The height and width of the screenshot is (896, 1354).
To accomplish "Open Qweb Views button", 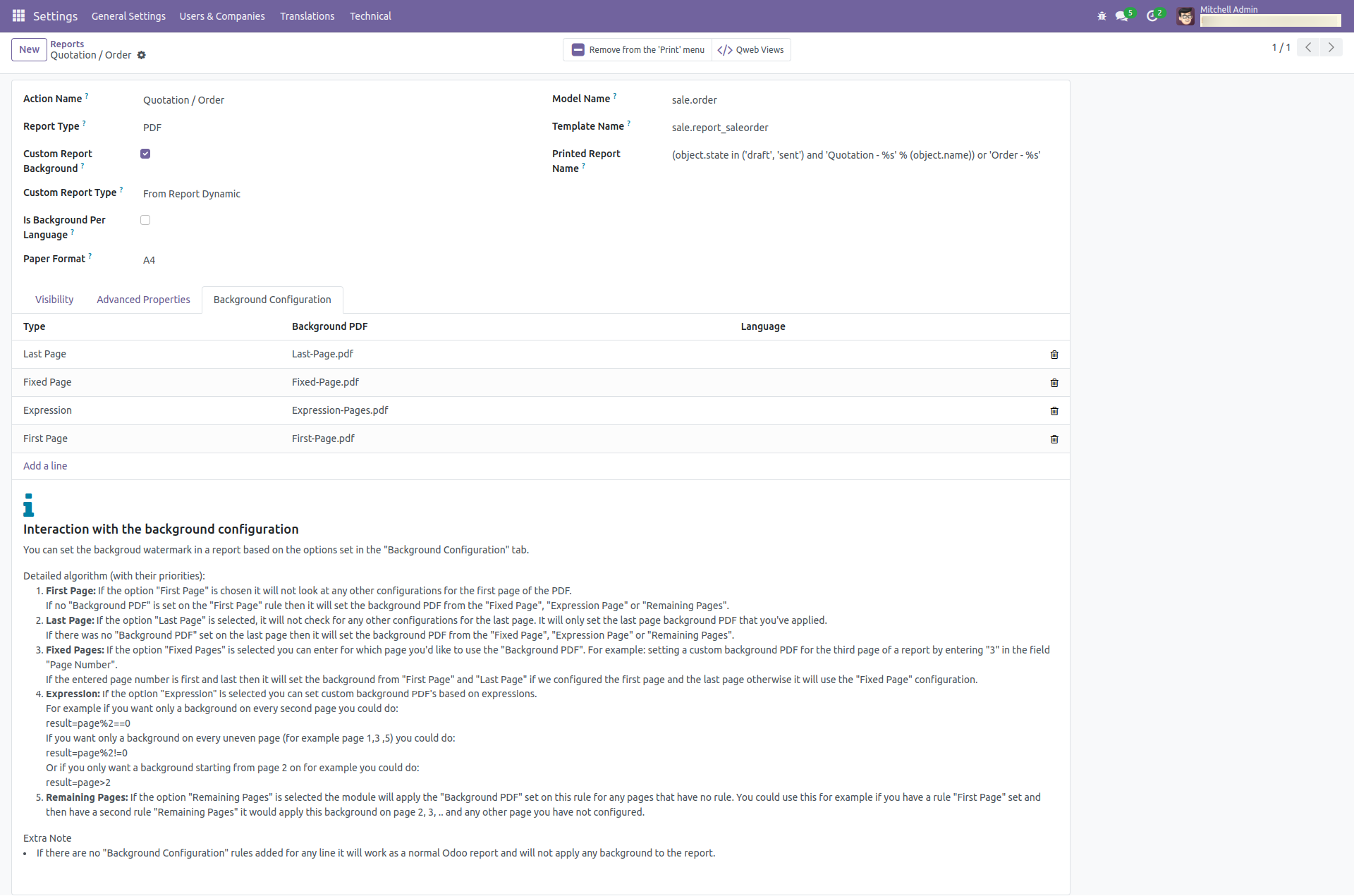I will (x=751, y=49).
